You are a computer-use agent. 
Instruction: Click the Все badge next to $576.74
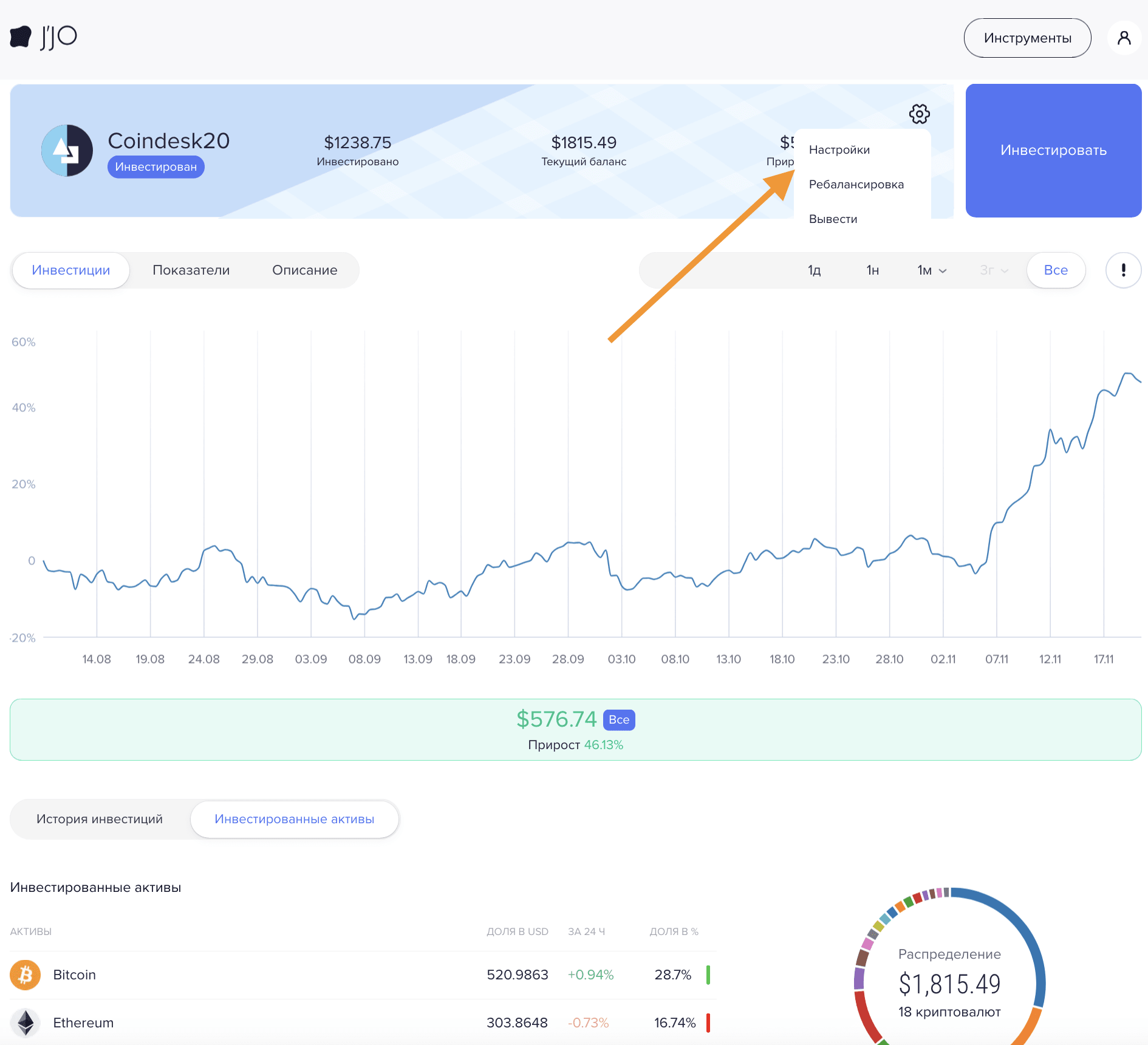point(619,719)
